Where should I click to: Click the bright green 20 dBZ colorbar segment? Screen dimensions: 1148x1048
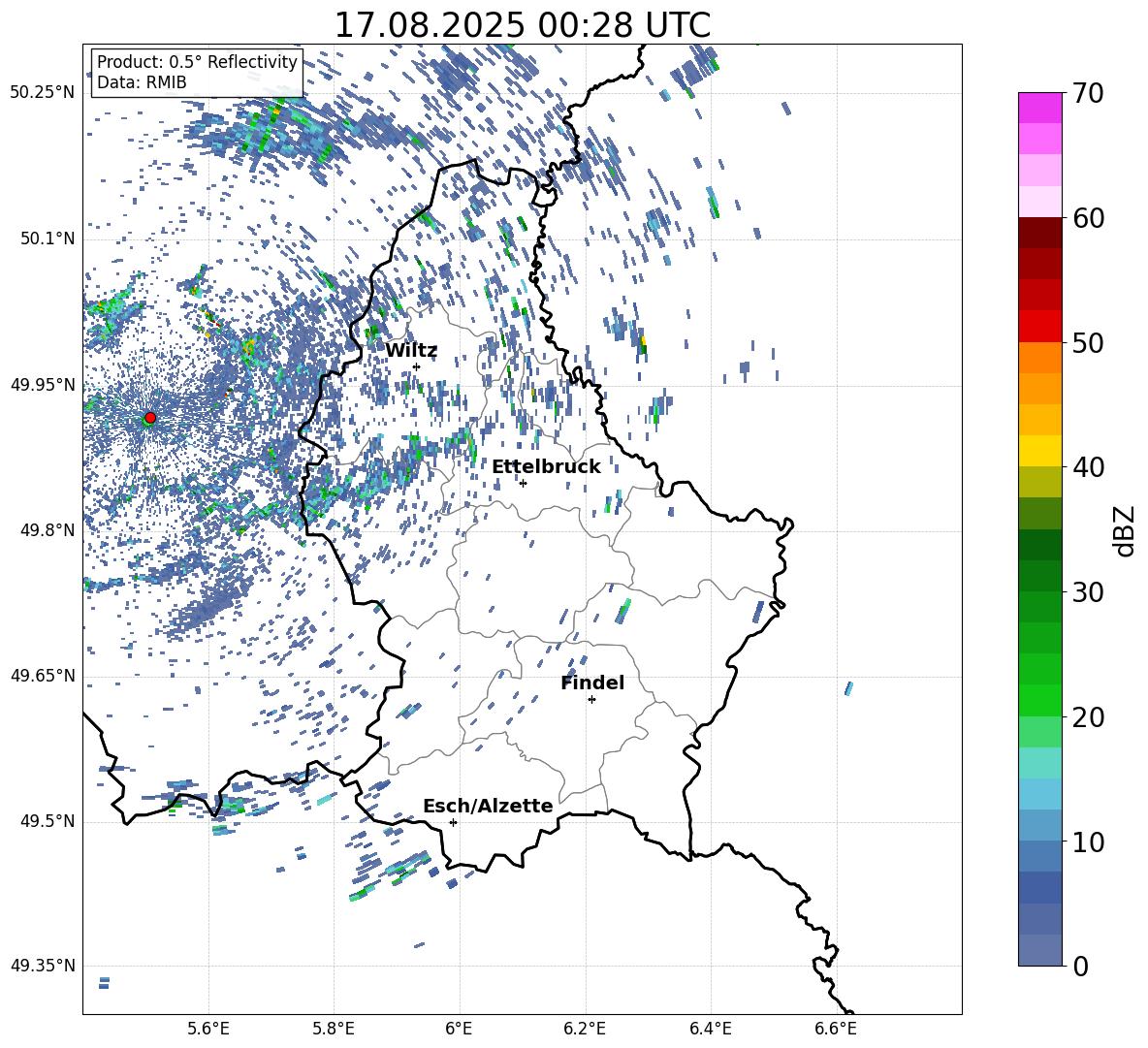pos(1040,700)
